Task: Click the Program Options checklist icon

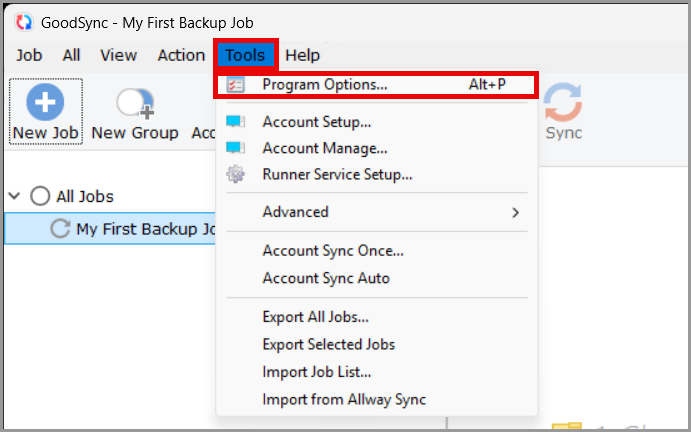Action: (235, 85)
